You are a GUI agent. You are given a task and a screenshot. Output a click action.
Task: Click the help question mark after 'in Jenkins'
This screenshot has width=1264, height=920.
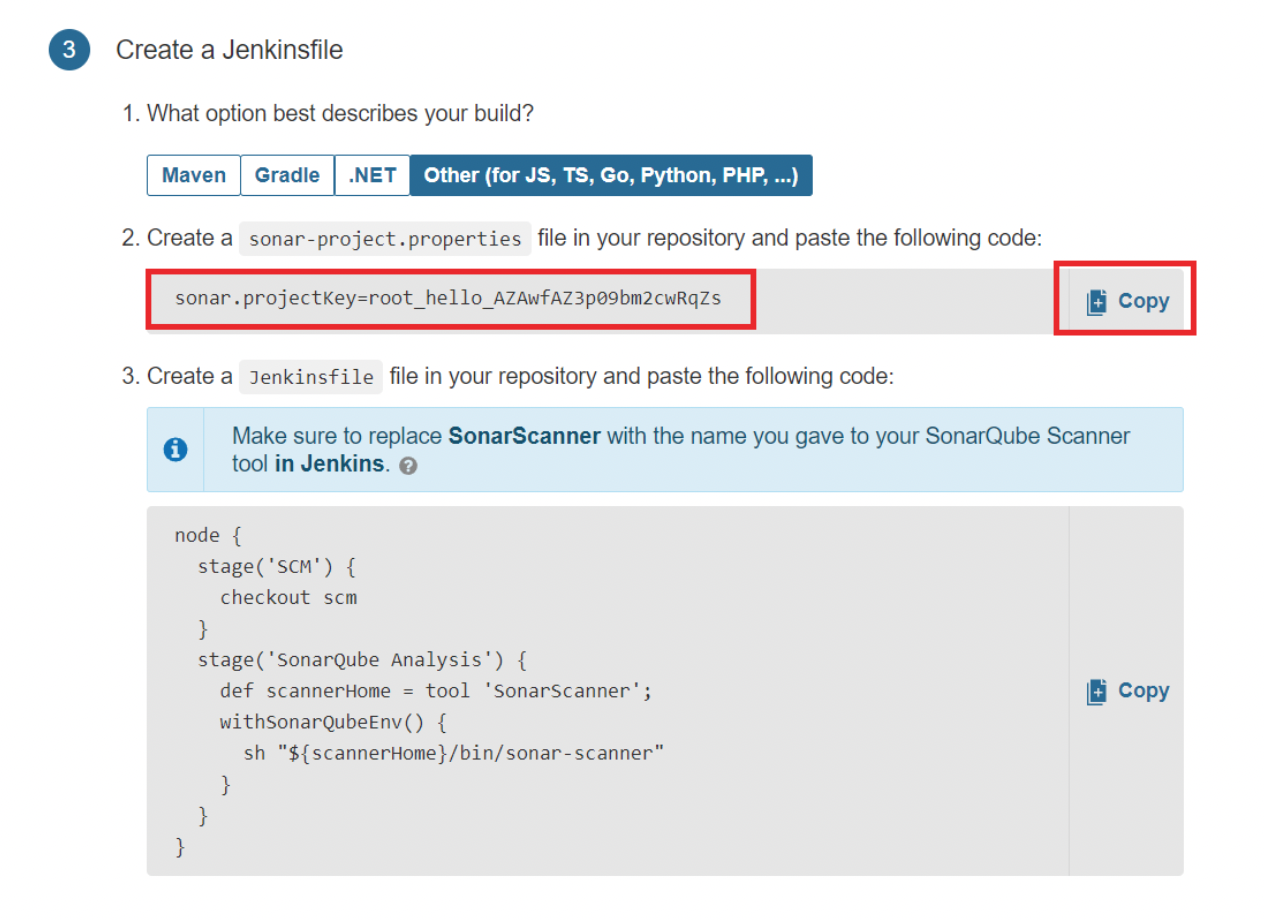(407, 466)
